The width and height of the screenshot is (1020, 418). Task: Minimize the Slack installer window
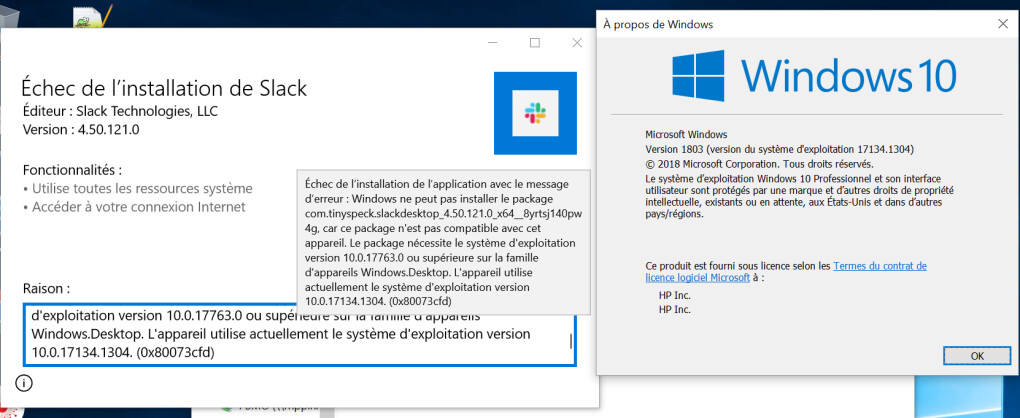(492, 43)
